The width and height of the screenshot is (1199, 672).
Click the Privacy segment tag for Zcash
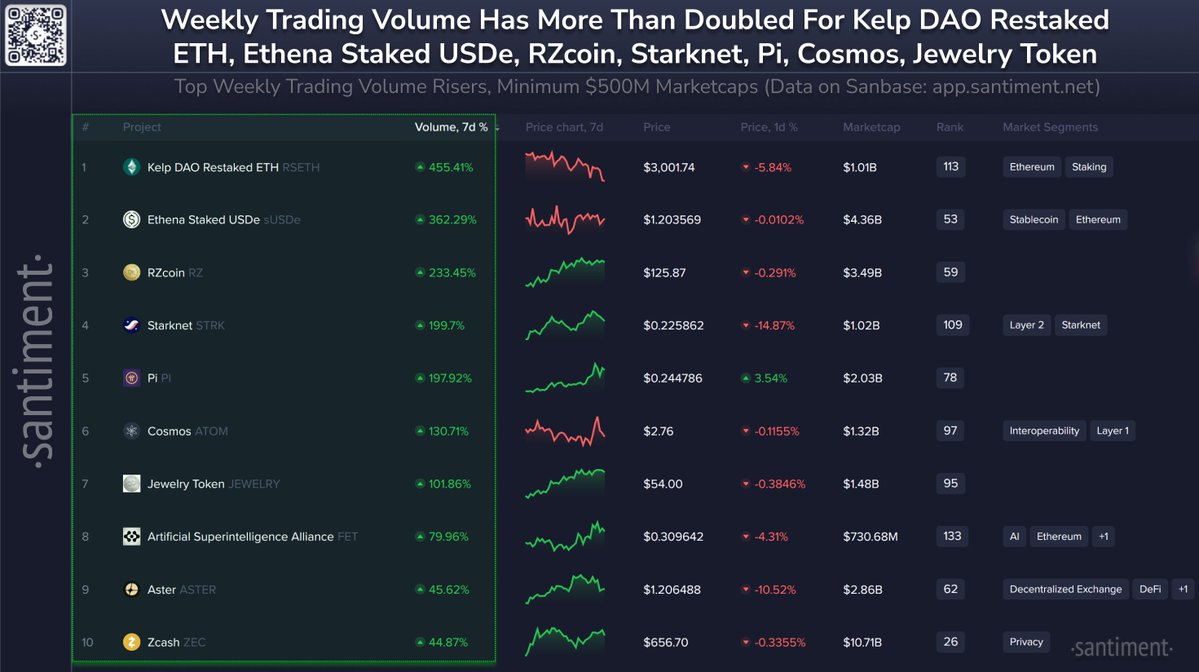click(1026, 642)
